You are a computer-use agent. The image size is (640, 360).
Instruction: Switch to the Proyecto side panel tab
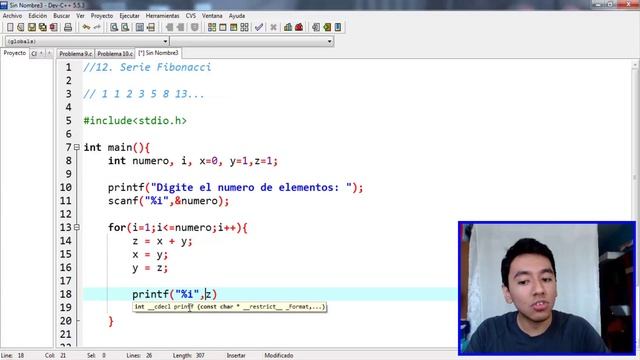pos(15,53)
